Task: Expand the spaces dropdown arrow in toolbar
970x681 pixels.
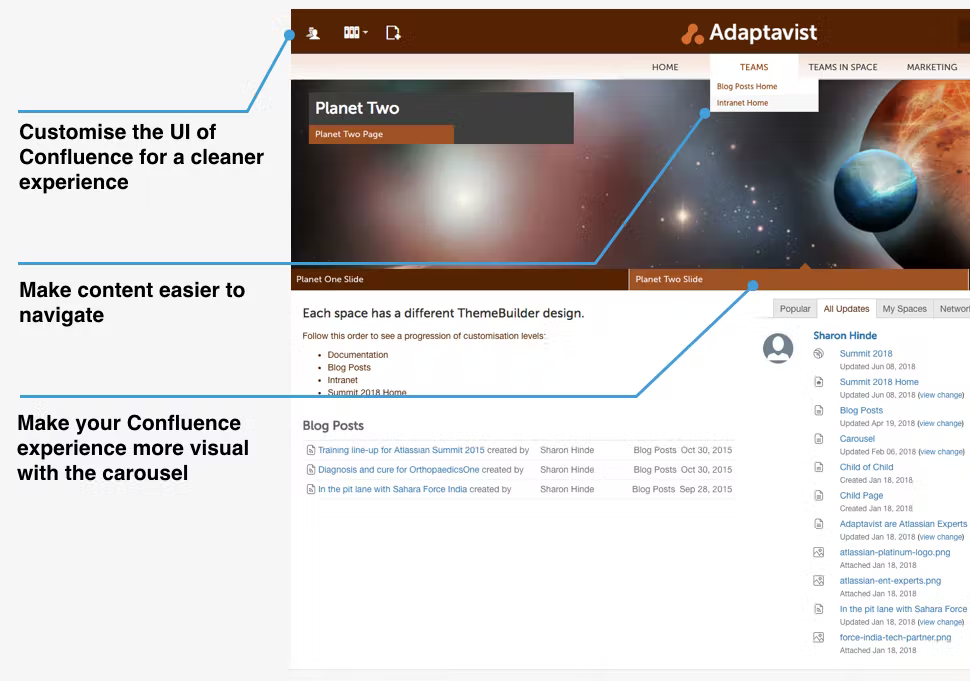Action: (x=364, y=33)
